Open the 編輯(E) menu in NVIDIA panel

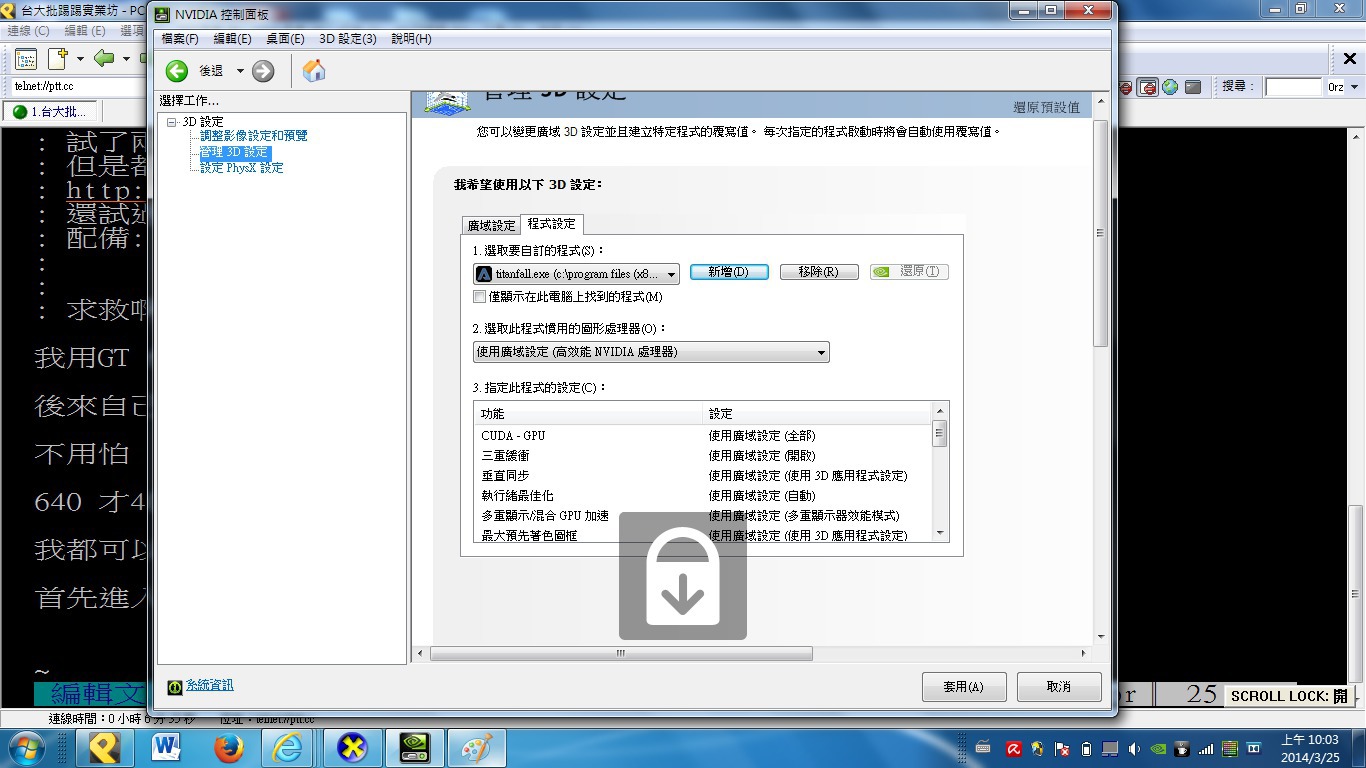[232, 39]
